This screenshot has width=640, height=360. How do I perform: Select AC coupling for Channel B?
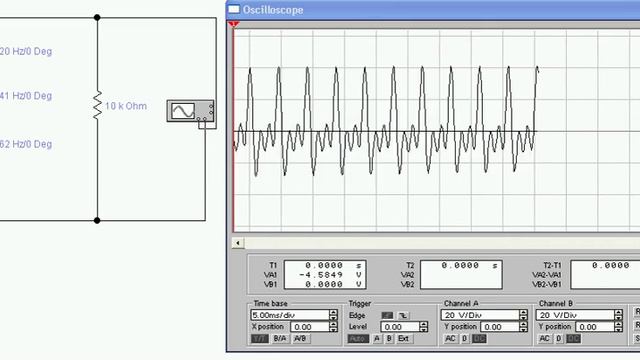[x=544, y=339]
